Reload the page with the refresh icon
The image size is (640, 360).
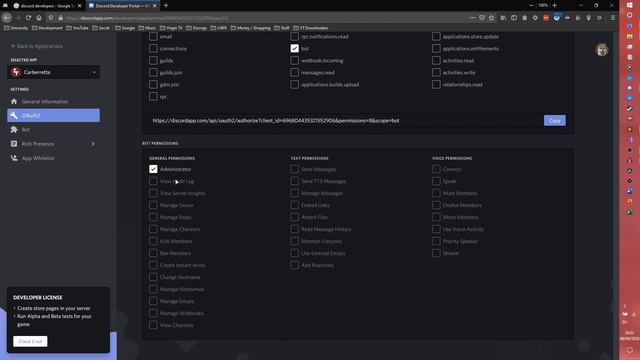pos(28,18)
